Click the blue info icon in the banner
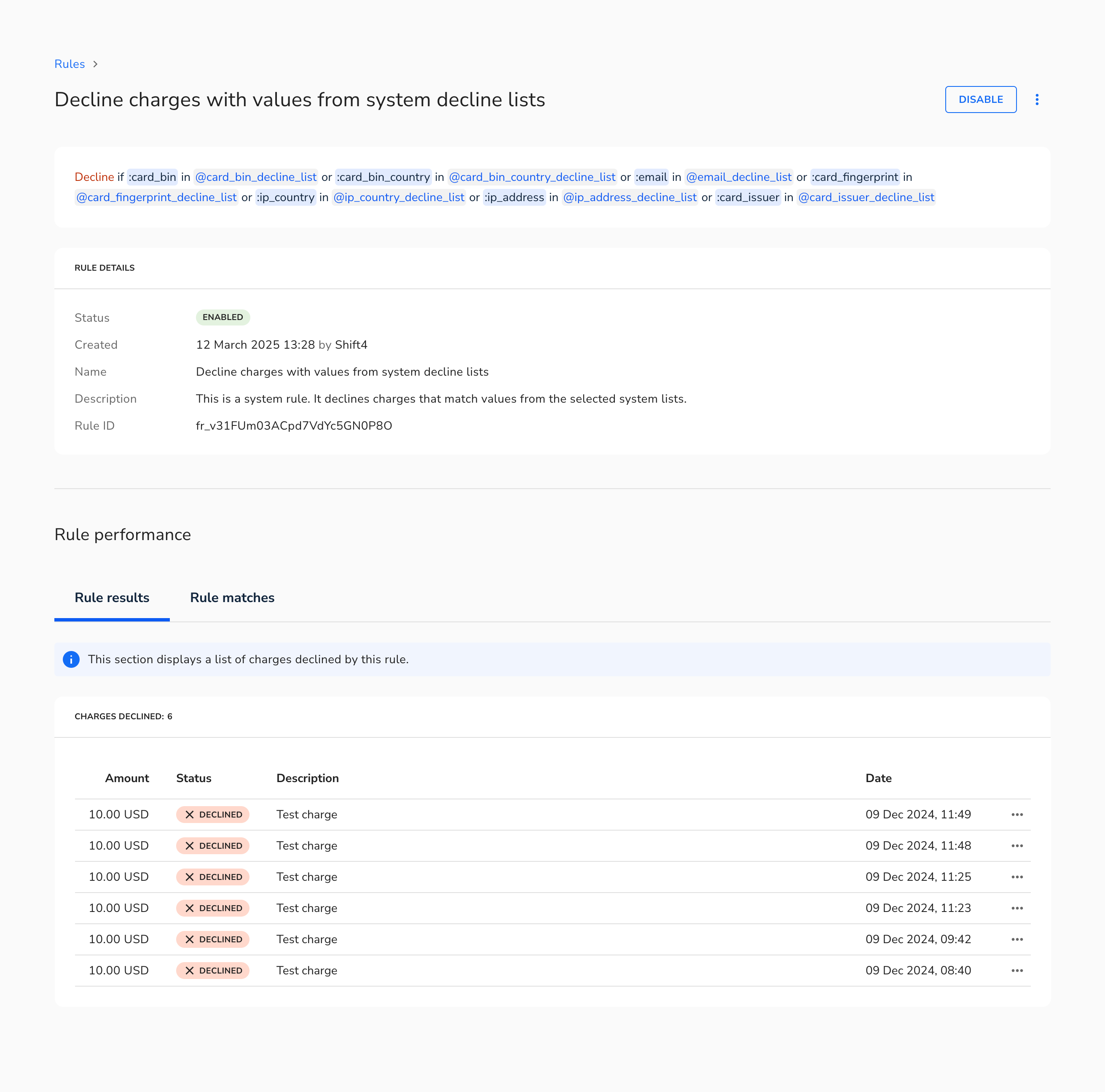 click(71, 659)
